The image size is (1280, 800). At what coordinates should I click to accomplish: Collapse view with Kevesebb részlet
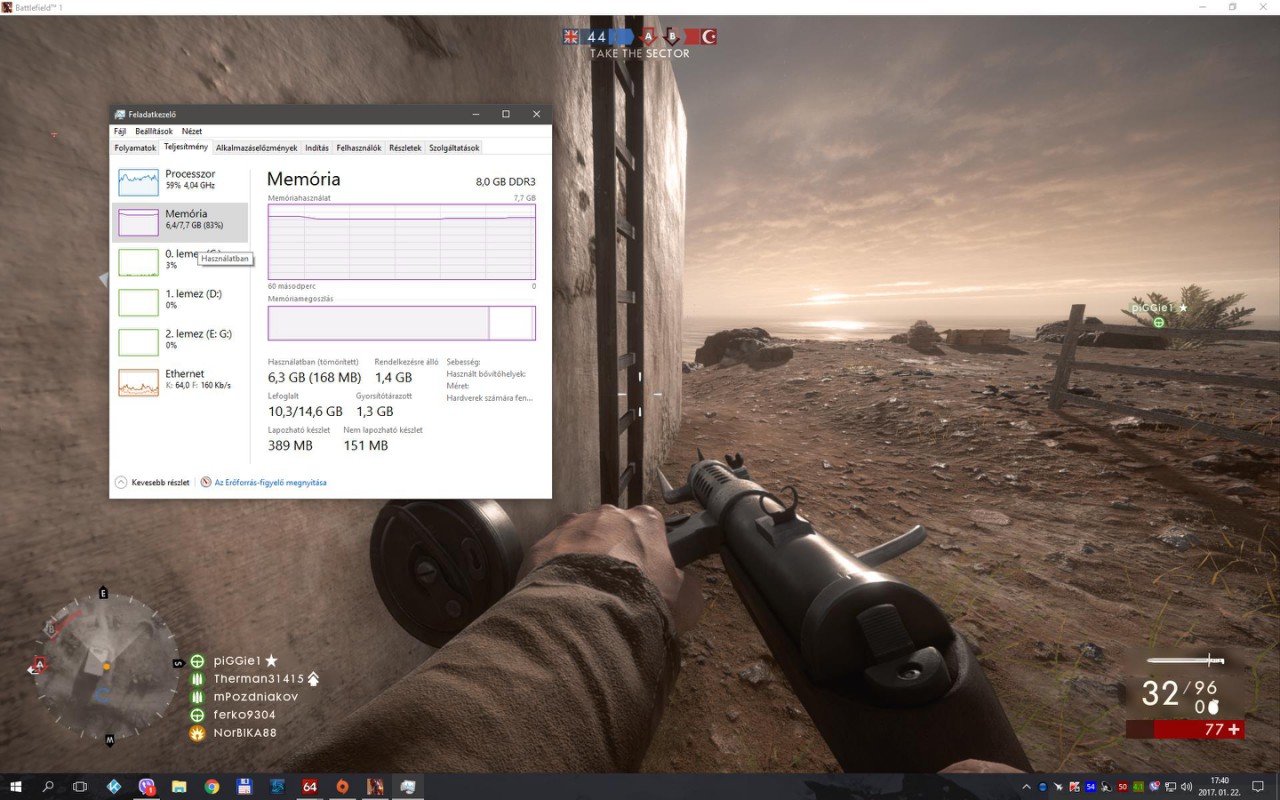(x=152, y=482)
